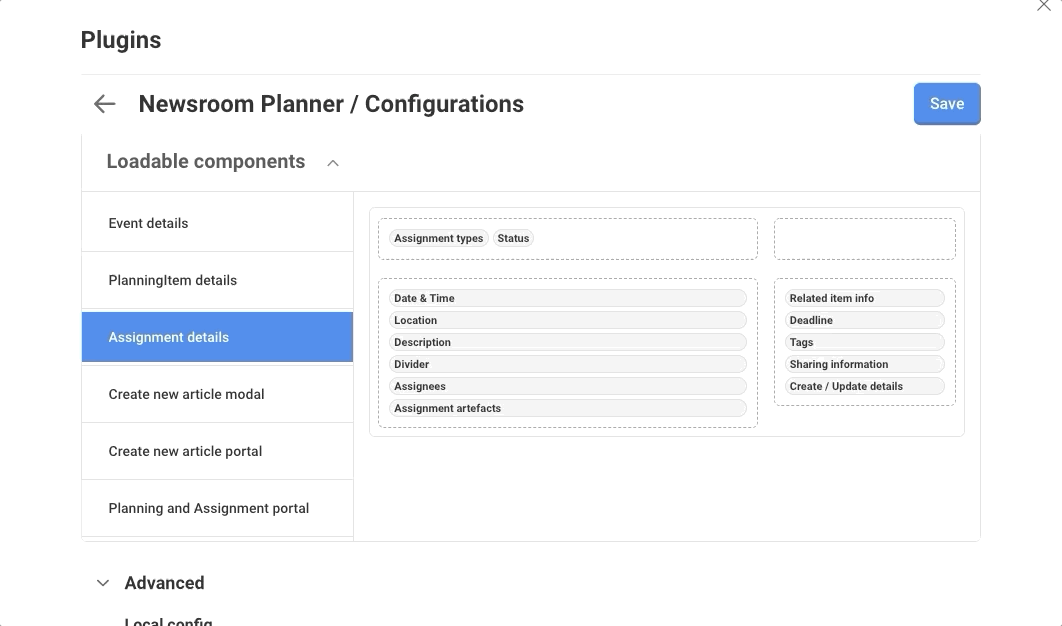The image size is (1062, 626).
Task: Select the Status component chip
Action: tap(513, 238)
